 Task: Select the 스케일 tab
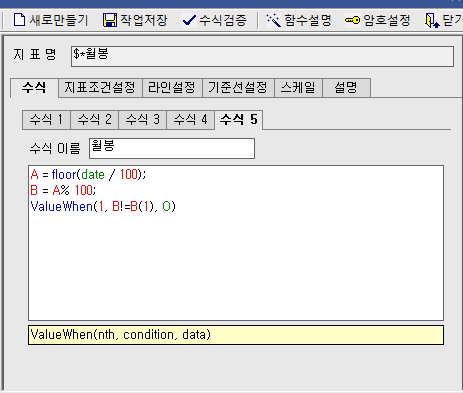coord(298,88)
